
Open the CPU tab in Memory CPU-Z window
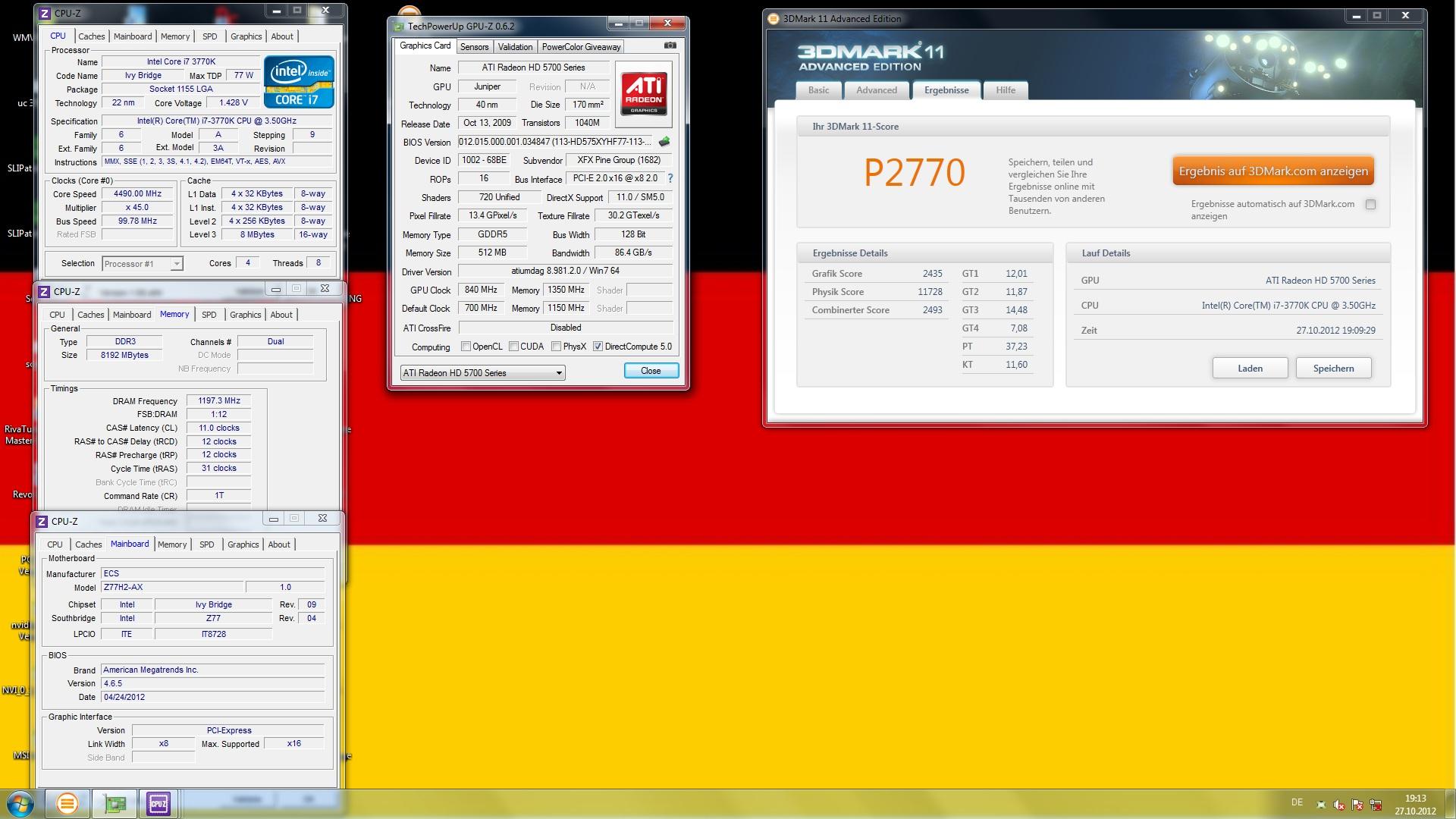coord(57,315)
